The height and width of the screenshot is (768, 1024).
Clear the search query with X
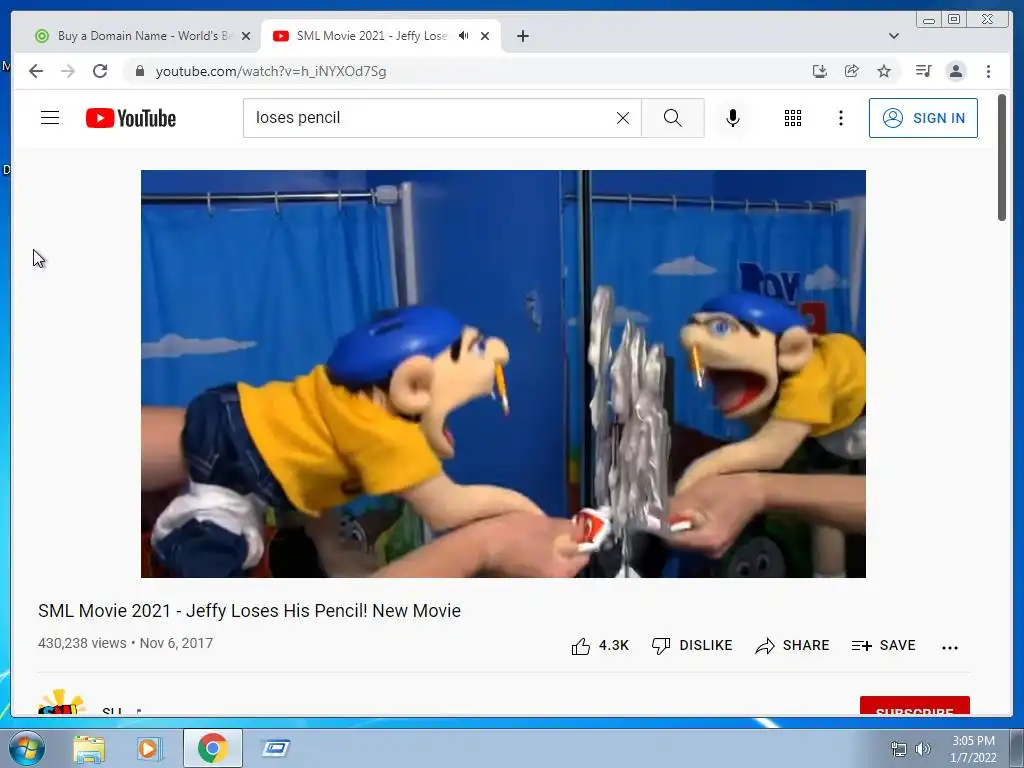point(623,118)
